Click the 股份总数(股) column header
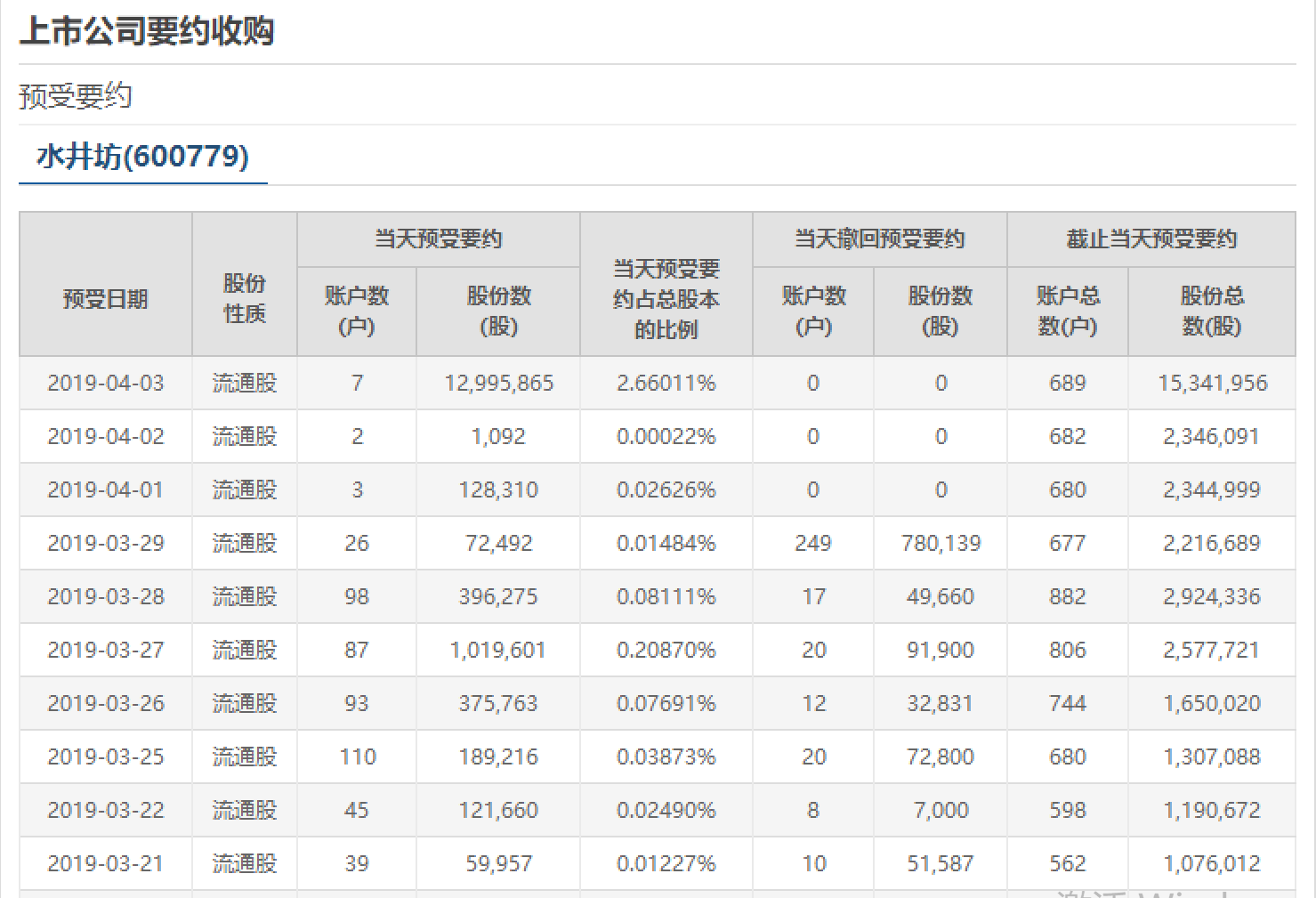 [x=1212, y=311]
